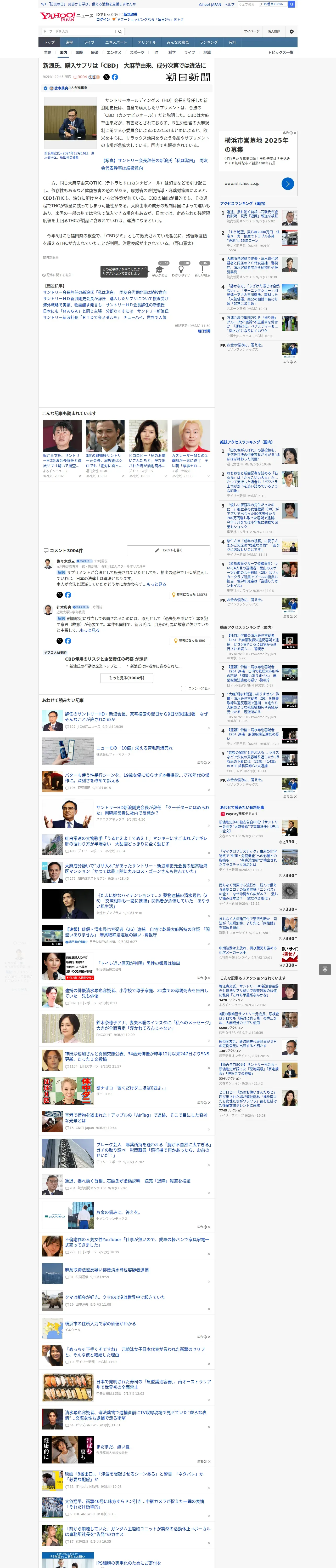Viewport: 336px width, 1568px height.
Task: Open the マイページ link
Action: coord(252,32)
